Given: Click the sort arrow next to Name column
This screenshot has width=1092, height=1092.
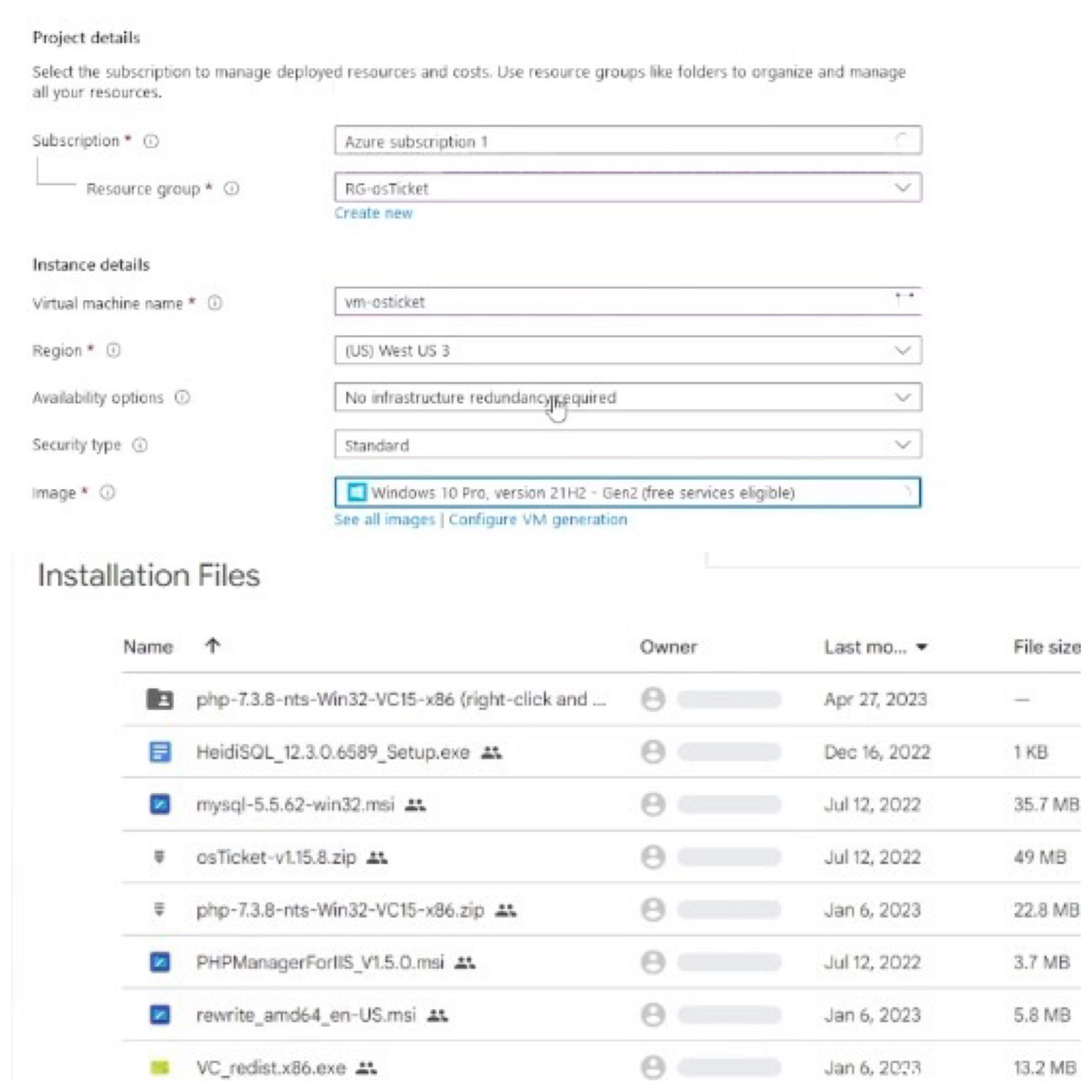Looking at the screenshot, I should [x=213, y=646].
